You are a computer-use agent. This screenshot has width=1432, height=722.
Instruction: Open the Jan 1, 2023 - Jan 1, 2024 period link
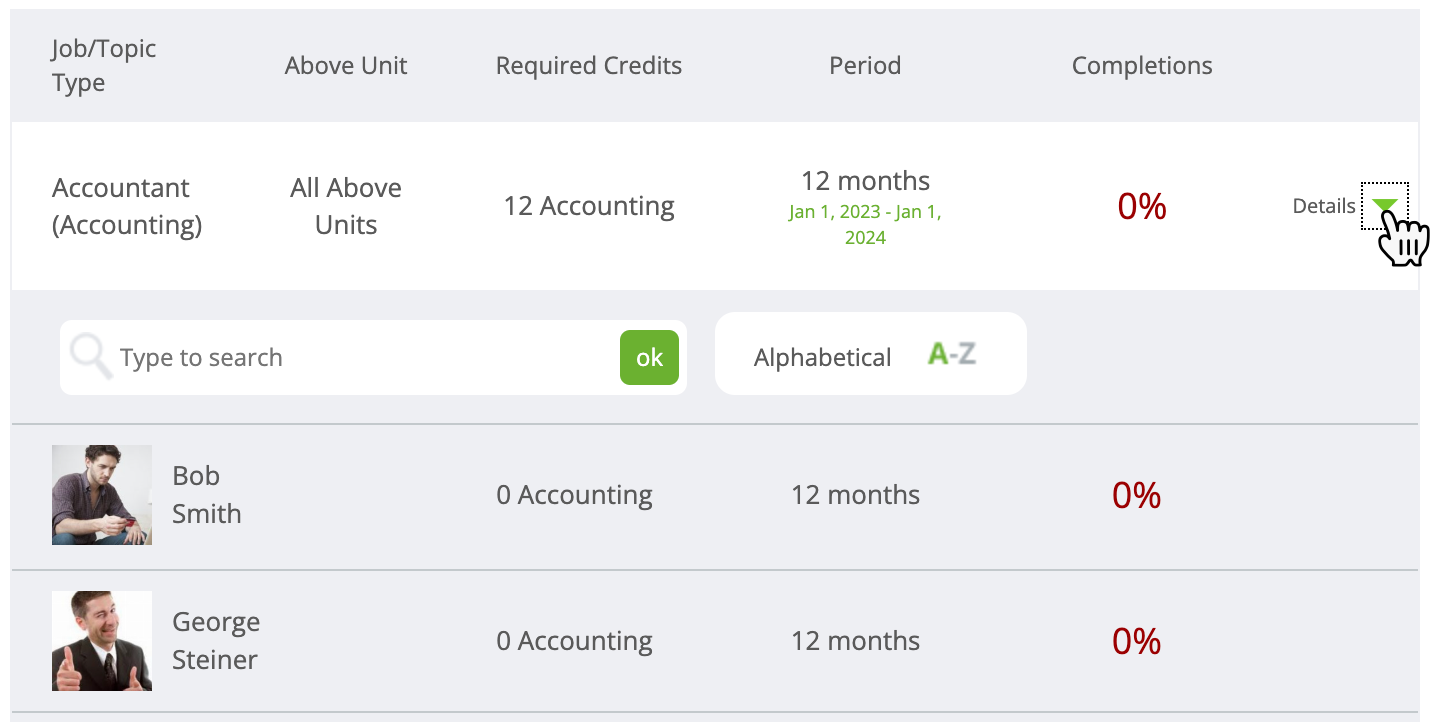tap(864, 225)
